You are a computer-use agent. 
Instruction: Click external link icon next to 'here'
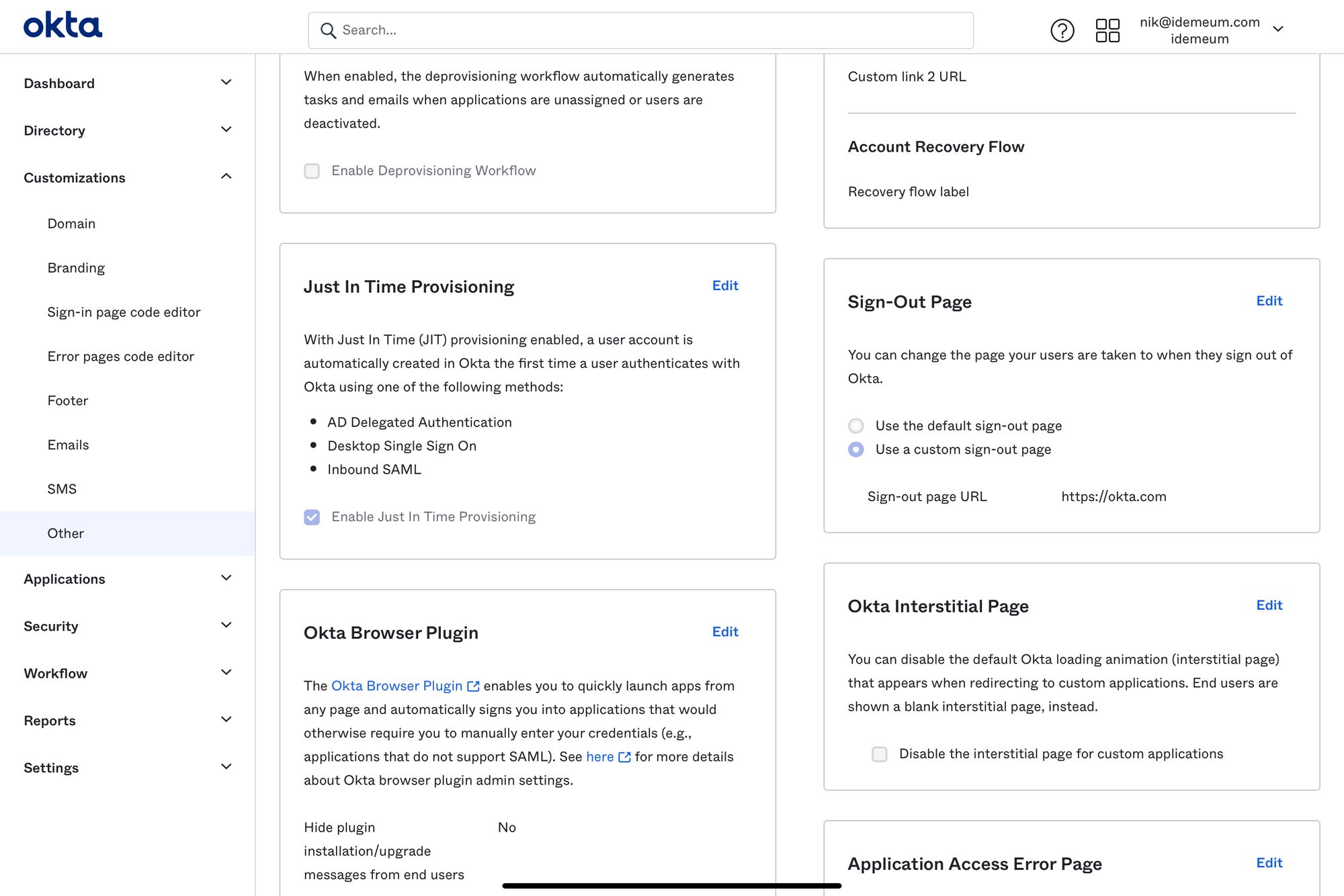click(624, 757)
